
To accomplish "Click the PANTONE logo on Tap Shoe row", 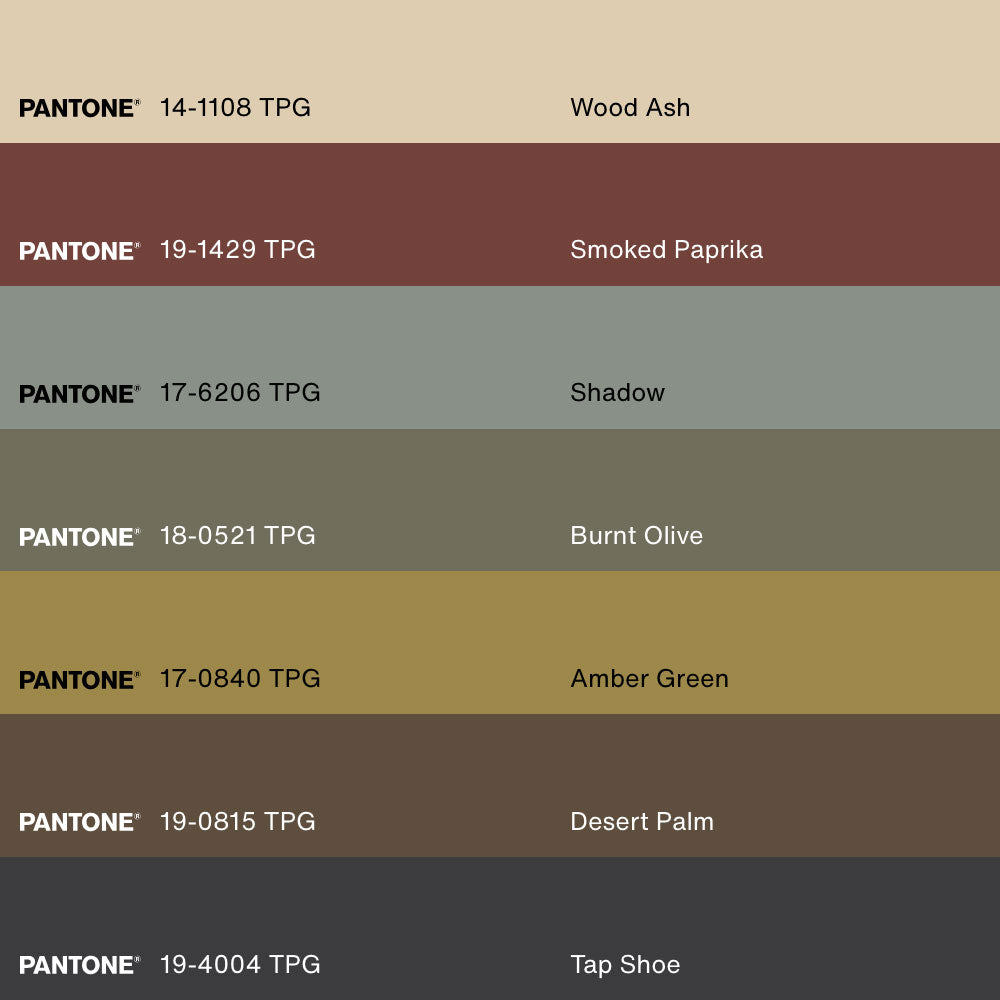I will 79,965.
